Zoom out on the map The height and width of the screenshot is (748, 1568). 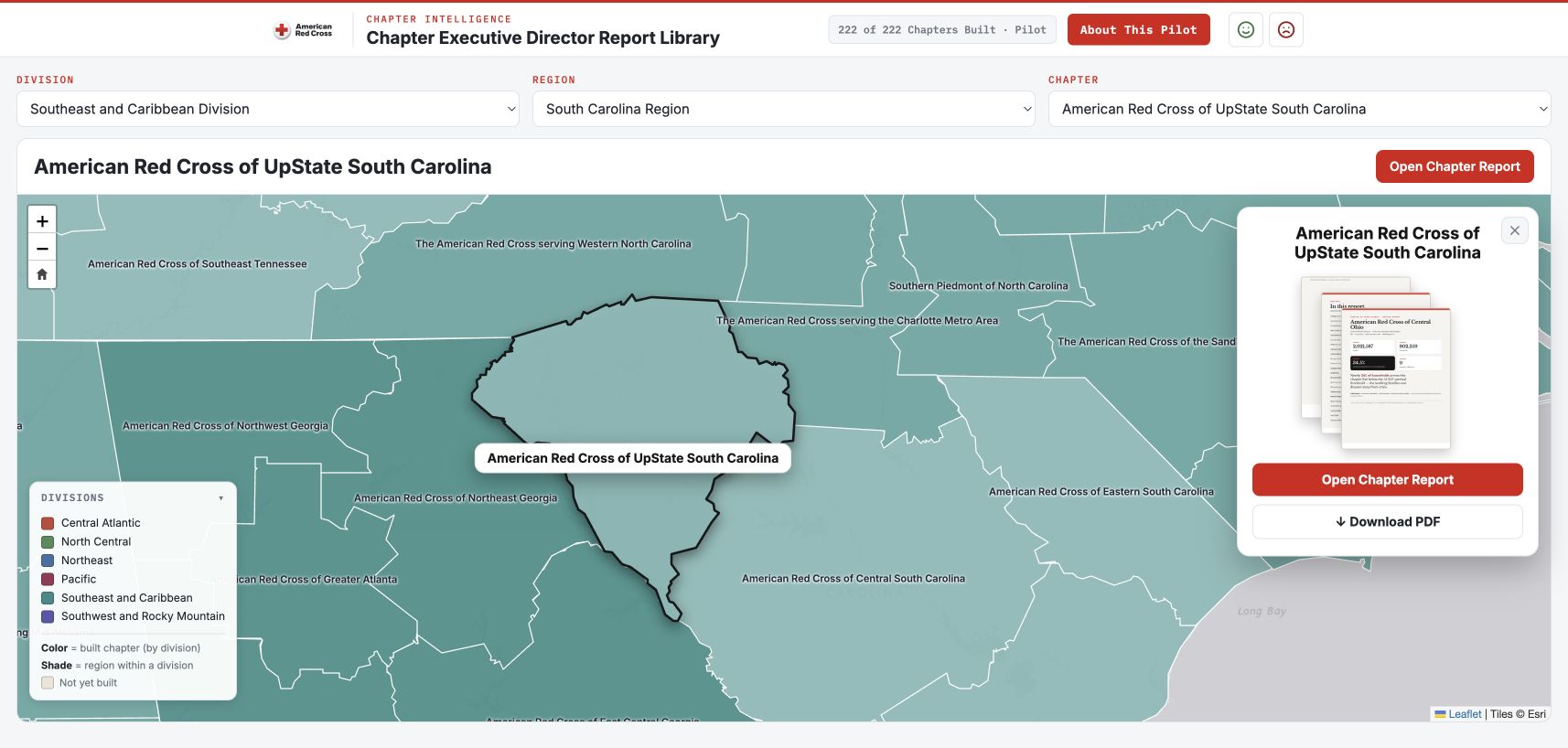(x=42, y=248)
